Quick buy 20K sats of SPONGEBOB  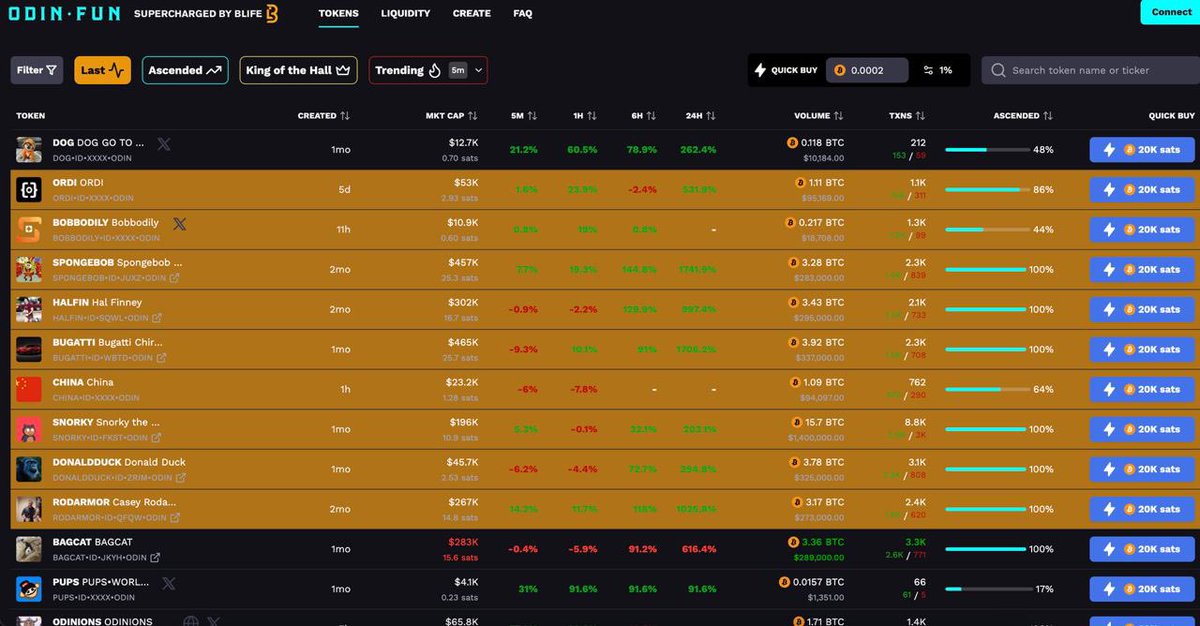1141,270
